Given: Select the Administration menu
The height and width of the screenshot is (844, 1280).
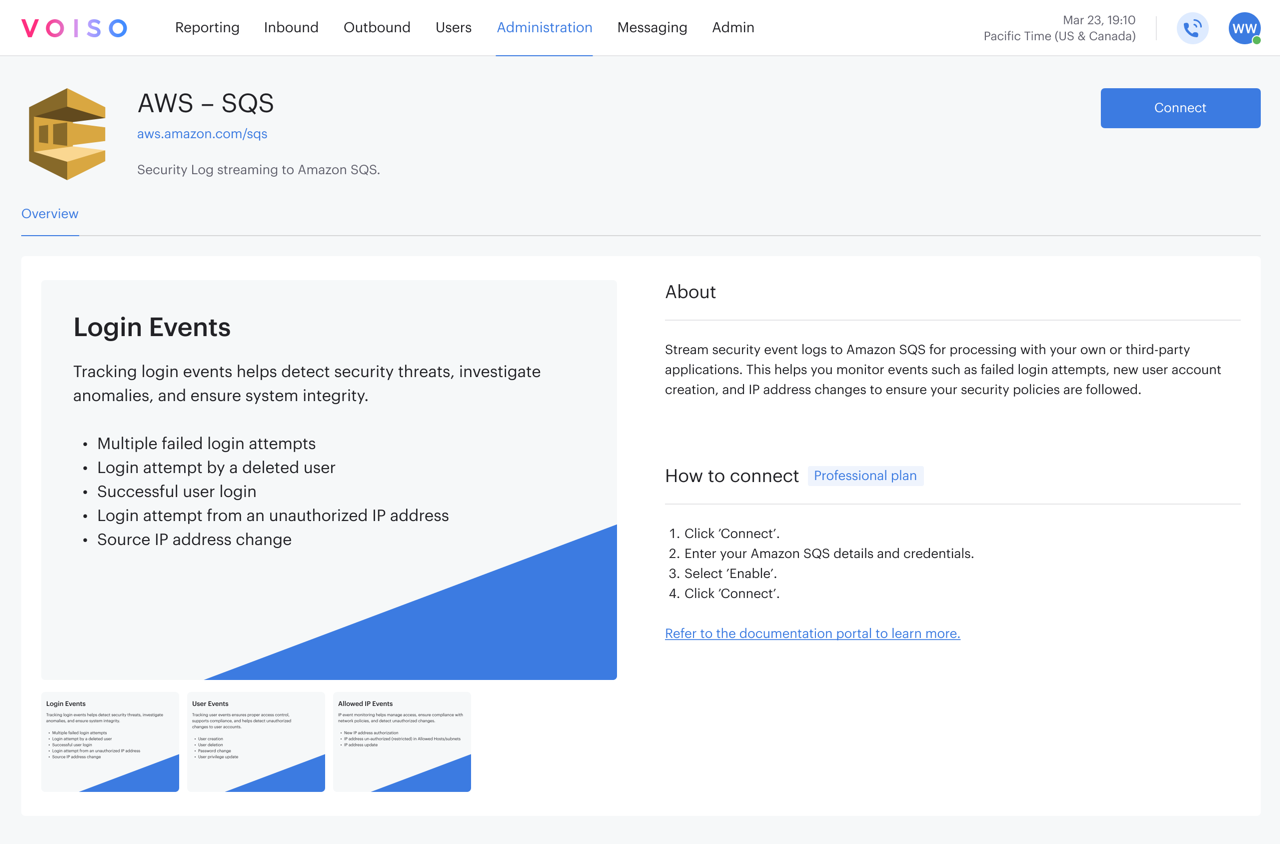Looking at the screenshot, I should click(x=544, y=28).
